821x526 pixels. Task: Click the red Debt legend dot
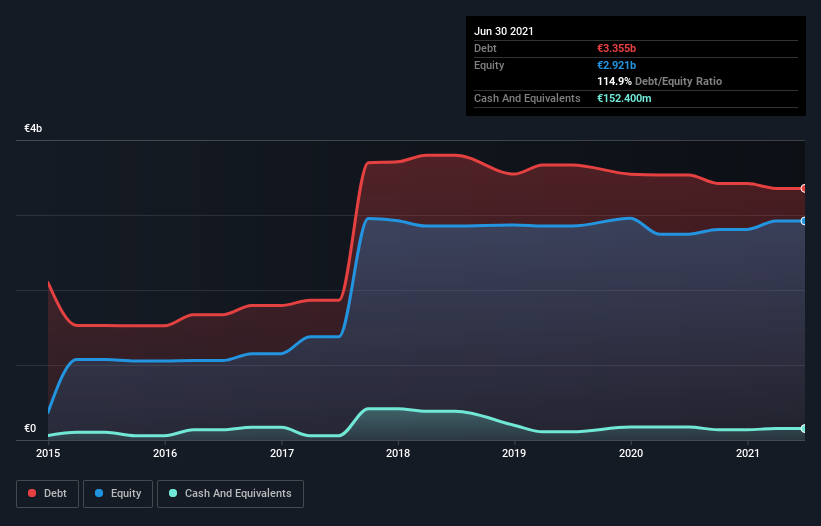pyautogui.click(x=32, y=493)
